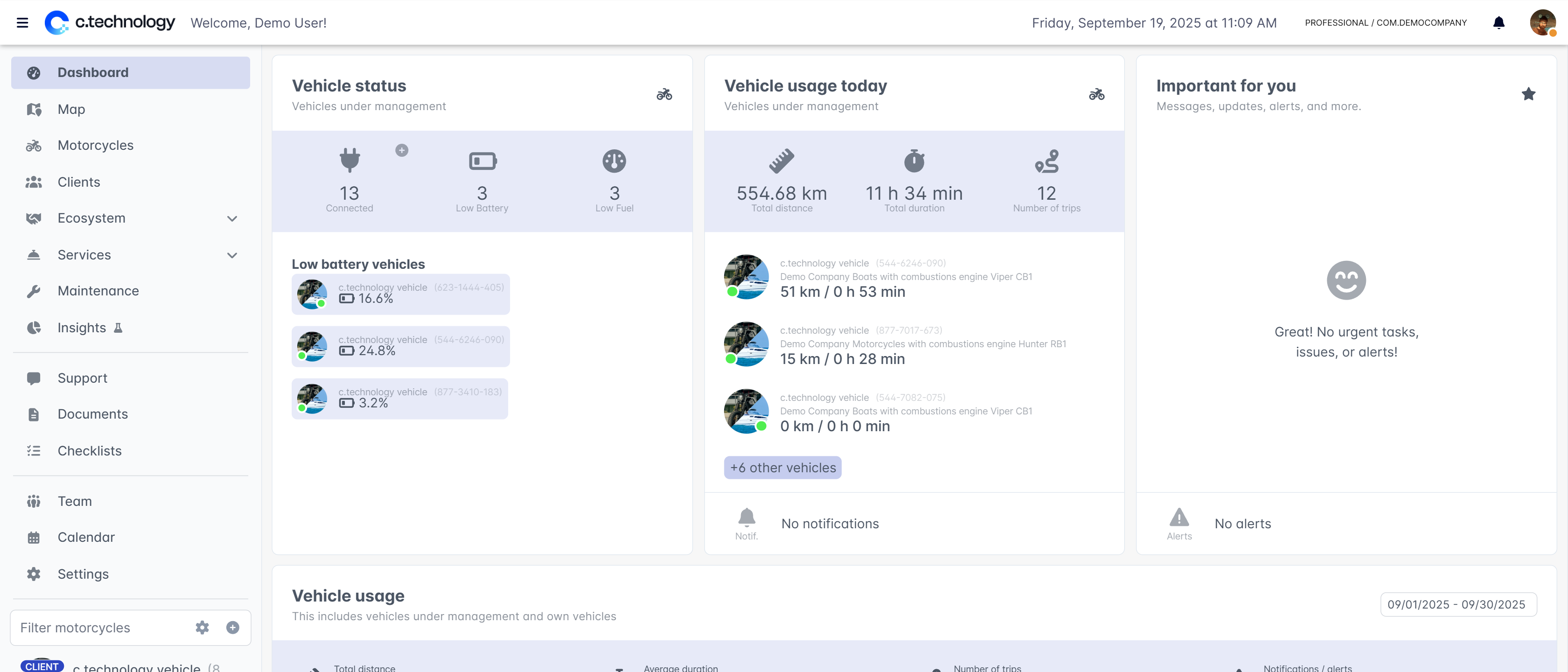The height and width of the screenshot is (672, 1568).
Task: Click the star icon in Important for you
Action: pos(1528,94)
